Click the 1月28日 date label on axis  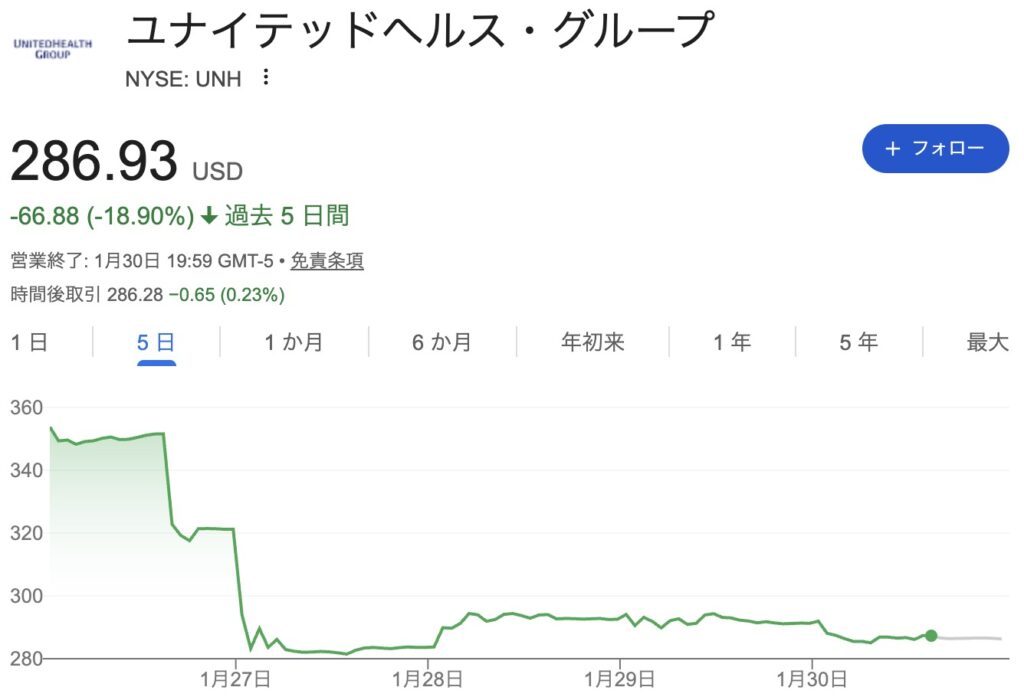427,679
